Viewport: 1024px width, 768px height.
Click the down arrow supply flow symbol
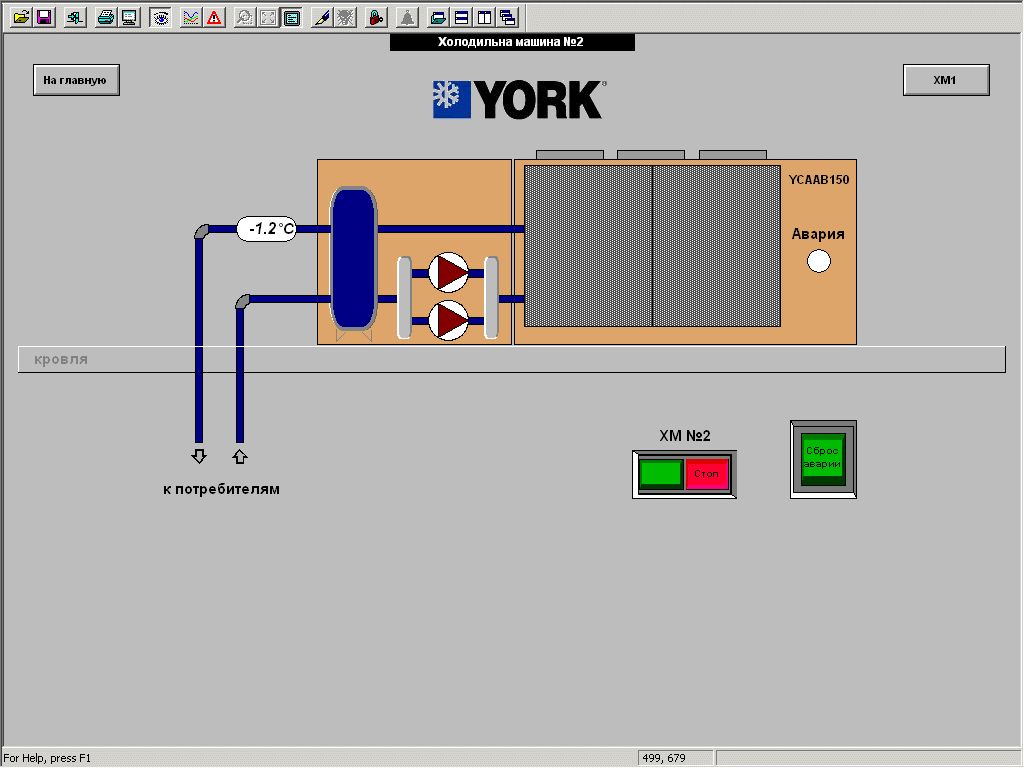199,456
